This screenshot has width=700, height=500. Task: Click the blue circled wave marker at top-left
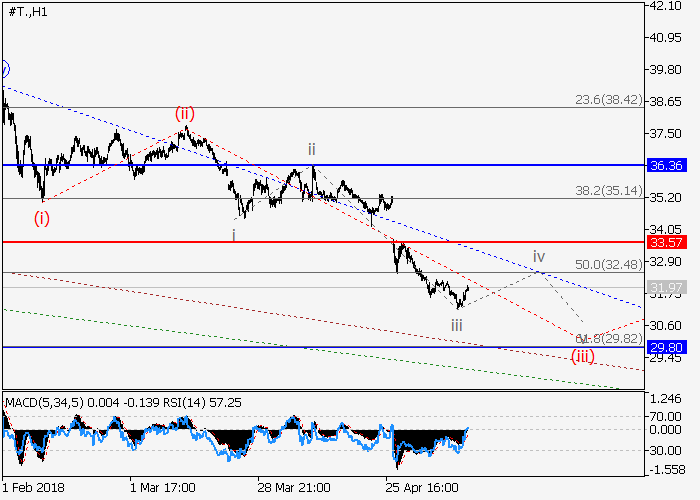pyautogui.click(x=4, y=69)
